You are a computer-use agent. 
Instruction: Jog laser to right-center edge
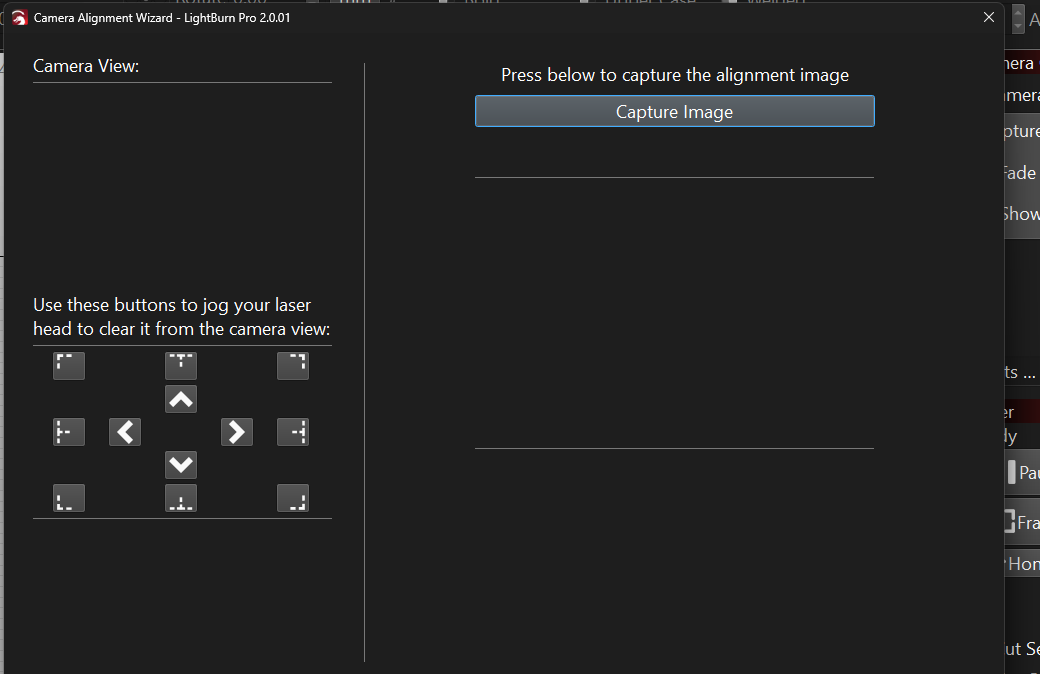[x=293, y=432]
